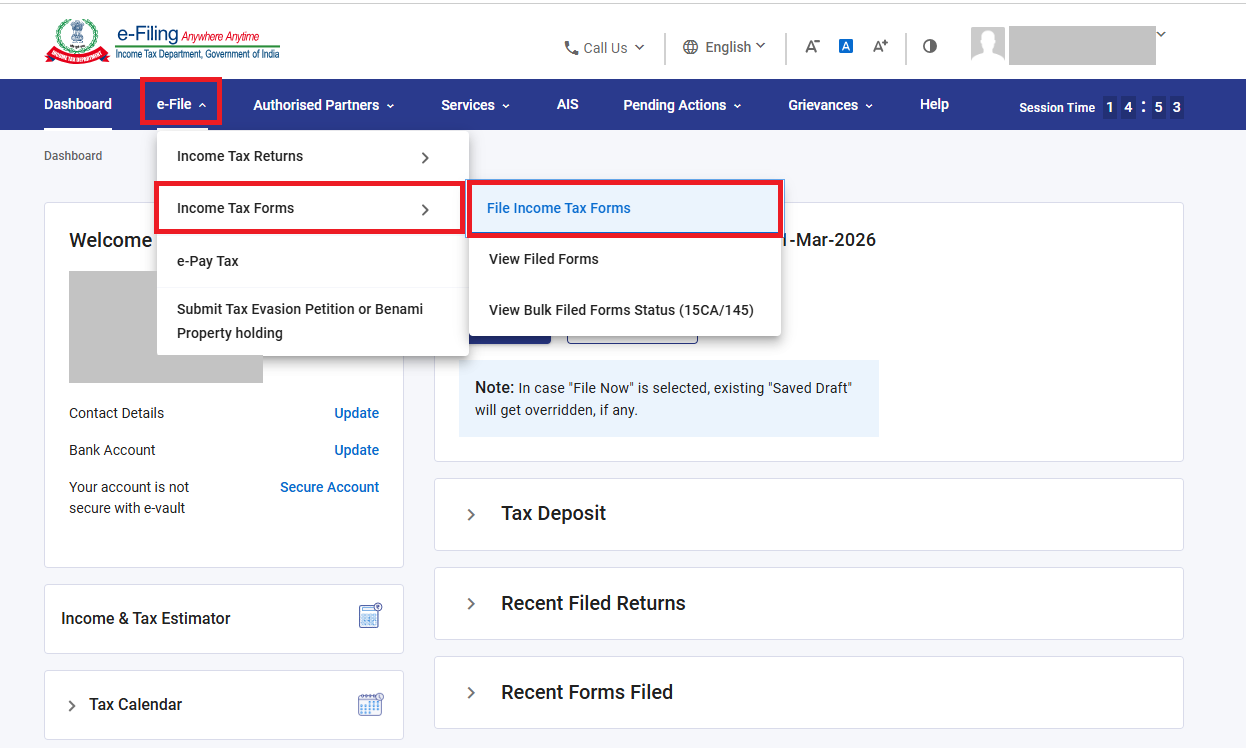This screenshot has height=748, width=1246.
Task: Expand the user profile dropdown arrow
Action: click(1161, 34)
